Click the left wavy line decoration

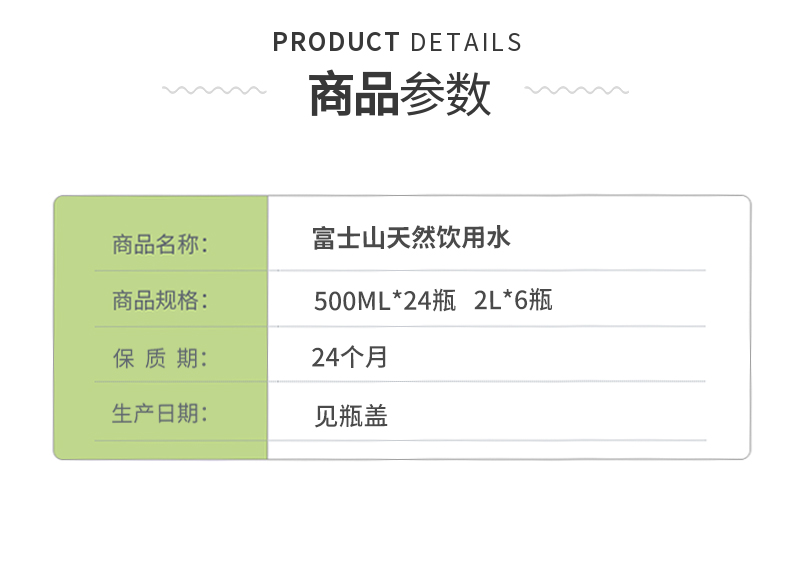click(214, 90)
